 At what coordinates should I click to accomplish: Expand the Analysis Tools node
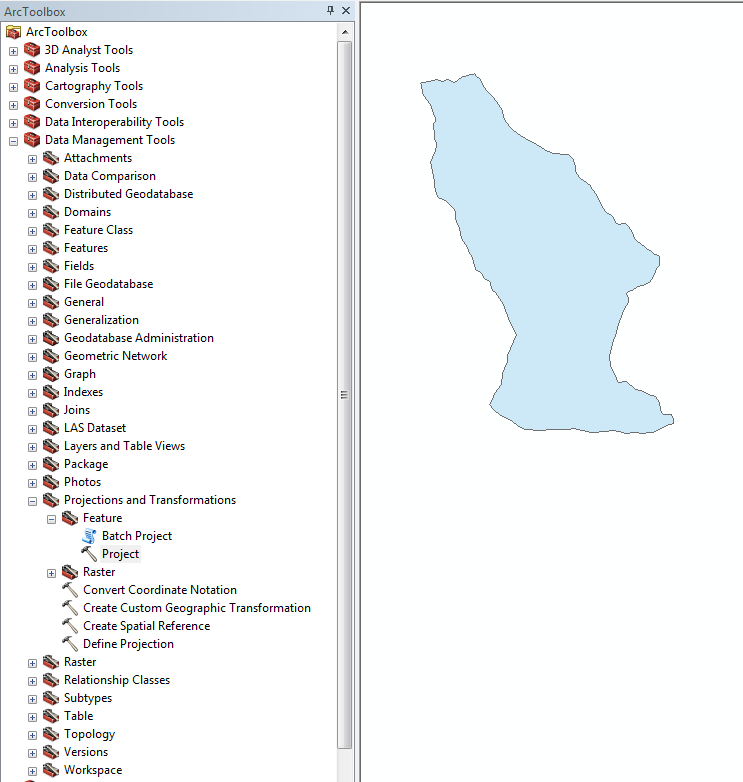pos(13,69)
